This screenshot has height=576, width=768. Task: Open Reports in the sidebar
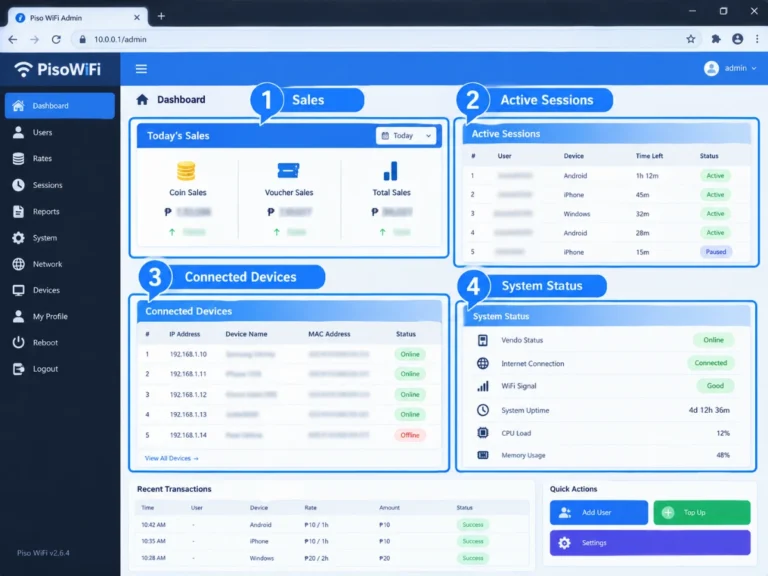pyautogui.click(x=60, y=212)
